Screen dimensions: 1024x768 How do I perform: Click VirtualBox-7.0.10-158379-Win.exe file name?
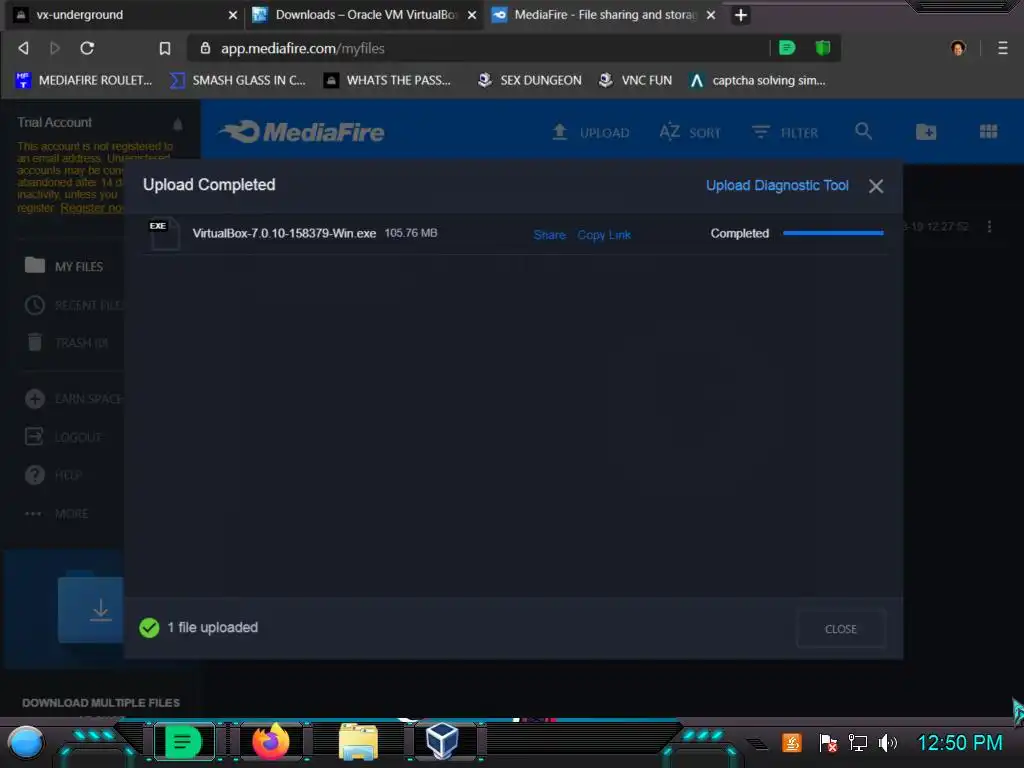[284, 233]
